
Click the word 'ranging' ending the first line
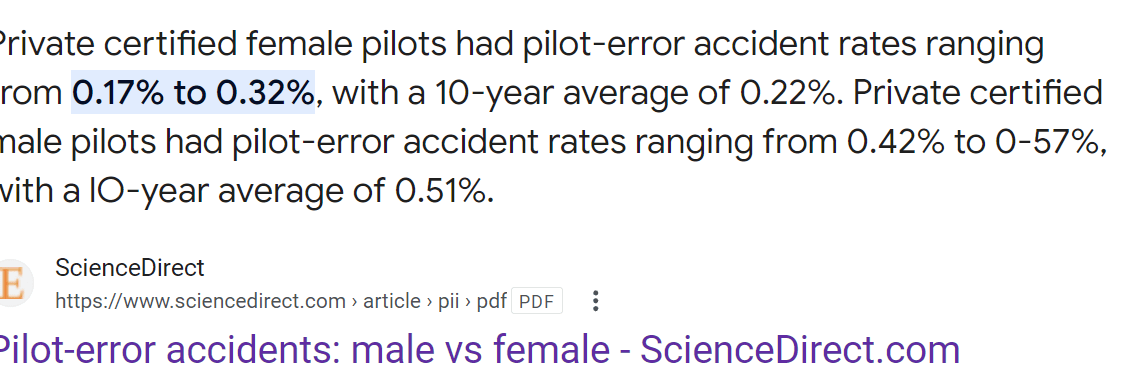[985, 45]
